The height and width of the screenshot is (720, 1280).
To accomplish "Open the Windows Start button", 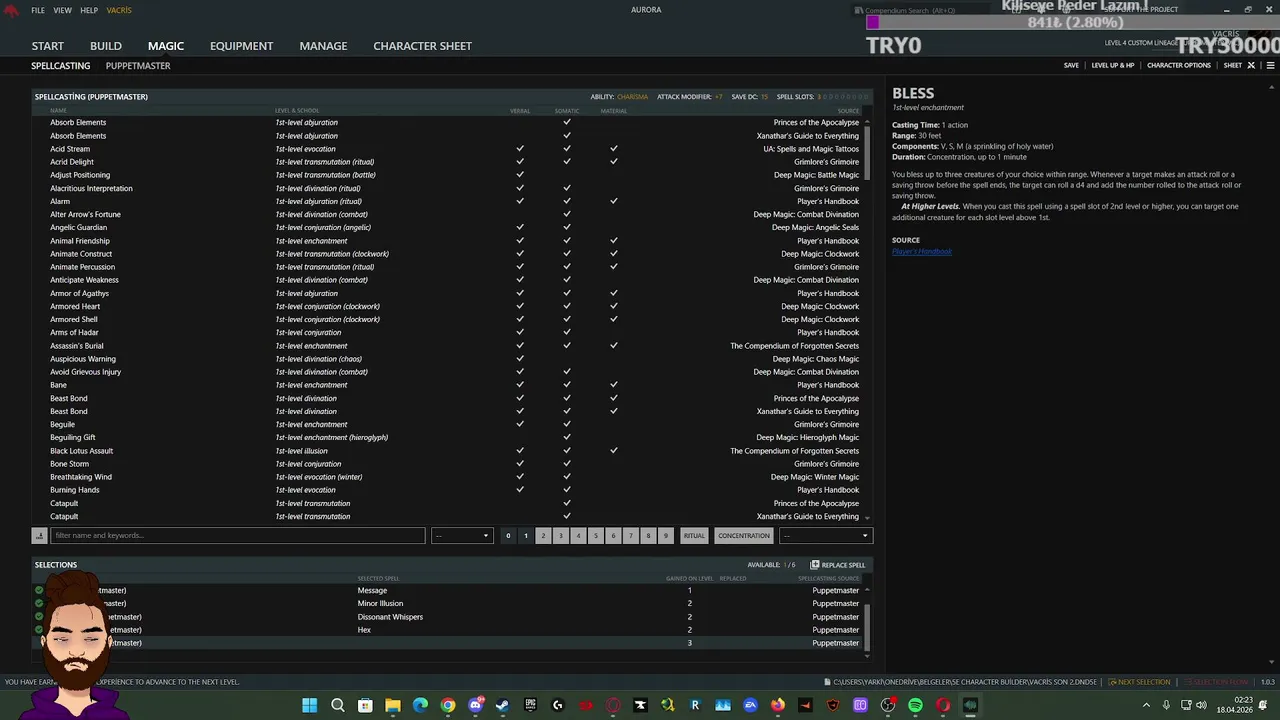I will click(310, 705).
